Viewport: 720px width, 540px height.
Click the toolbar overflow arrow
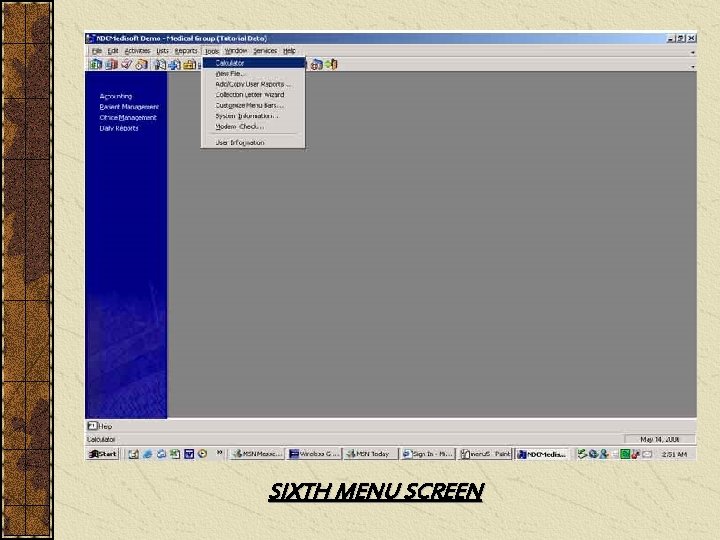pyautogui.click(x=692, y=67)
